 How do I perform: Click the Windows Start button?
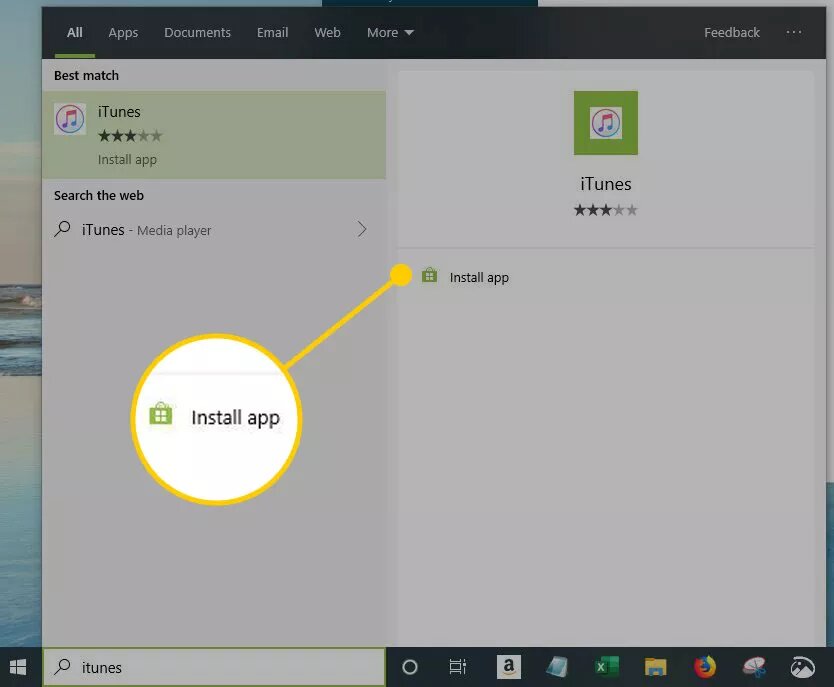(x=18, y=666)
